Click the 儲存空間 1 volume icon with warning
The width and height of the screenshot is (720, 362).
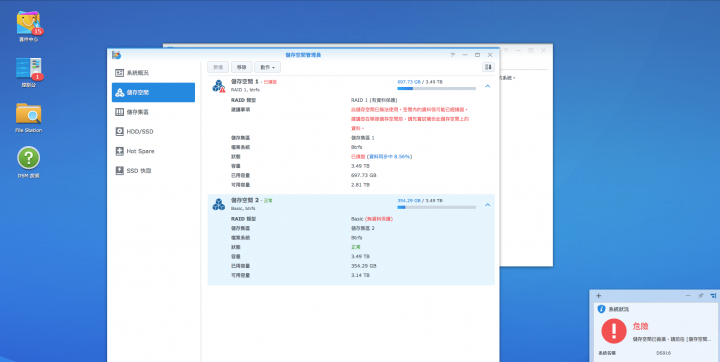pyautogui.click(x=219, y=86)
